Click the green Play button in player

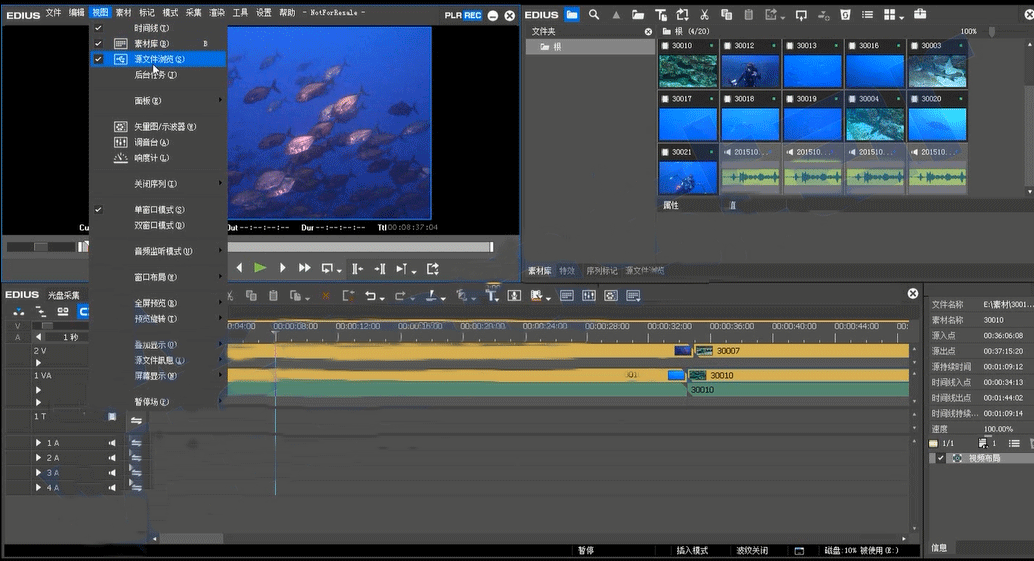point(260,268)
